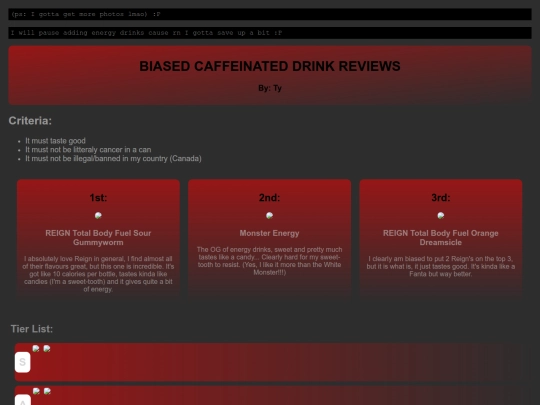Viewport: 540px width, 405px height.
Task: Click the 'pause adding energy drinks' note
Action: [x=270, y=33]
